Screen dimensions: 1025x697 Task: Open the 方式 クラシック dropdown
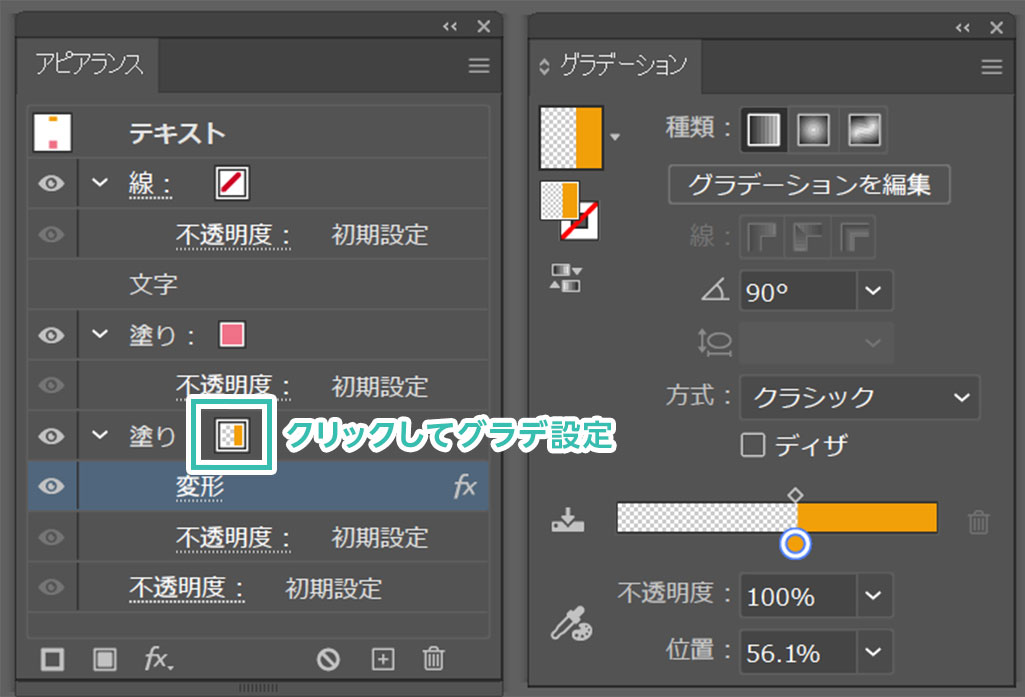(961, 397)
